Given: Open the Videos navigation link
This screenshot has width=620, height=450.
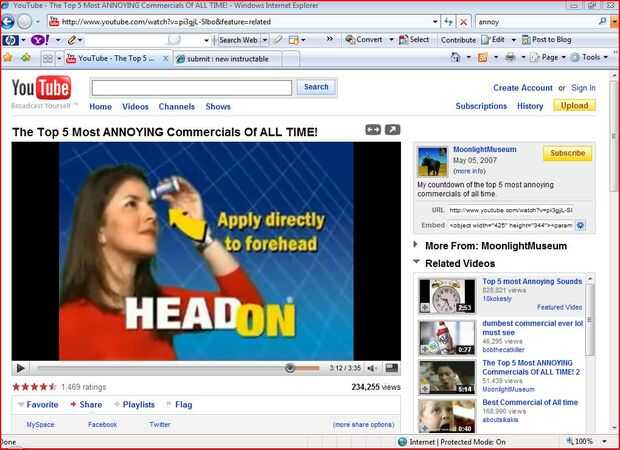Looking at the screenshot, I should [135, 107].
